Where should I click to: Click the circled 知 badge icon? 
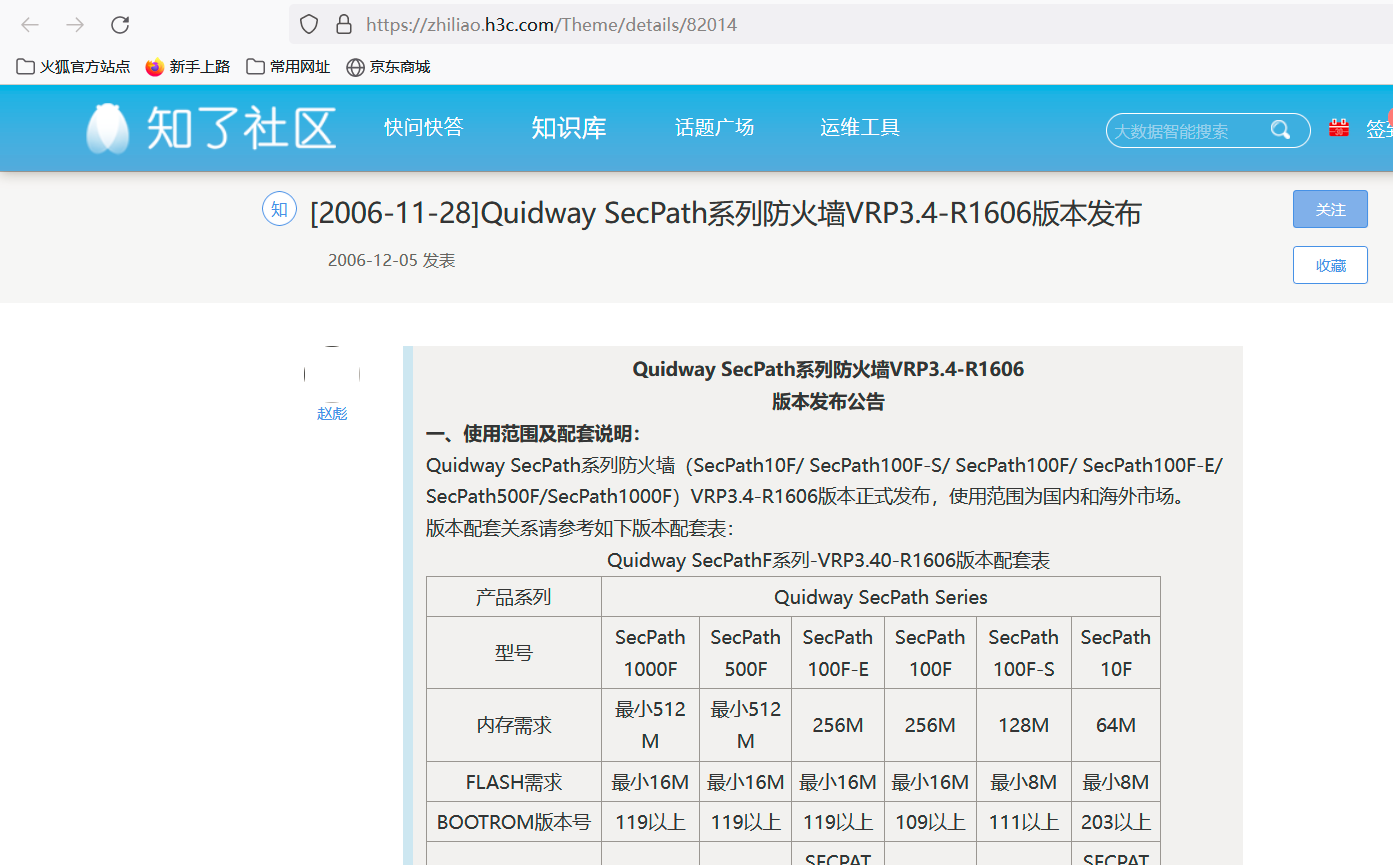(279, 209)
